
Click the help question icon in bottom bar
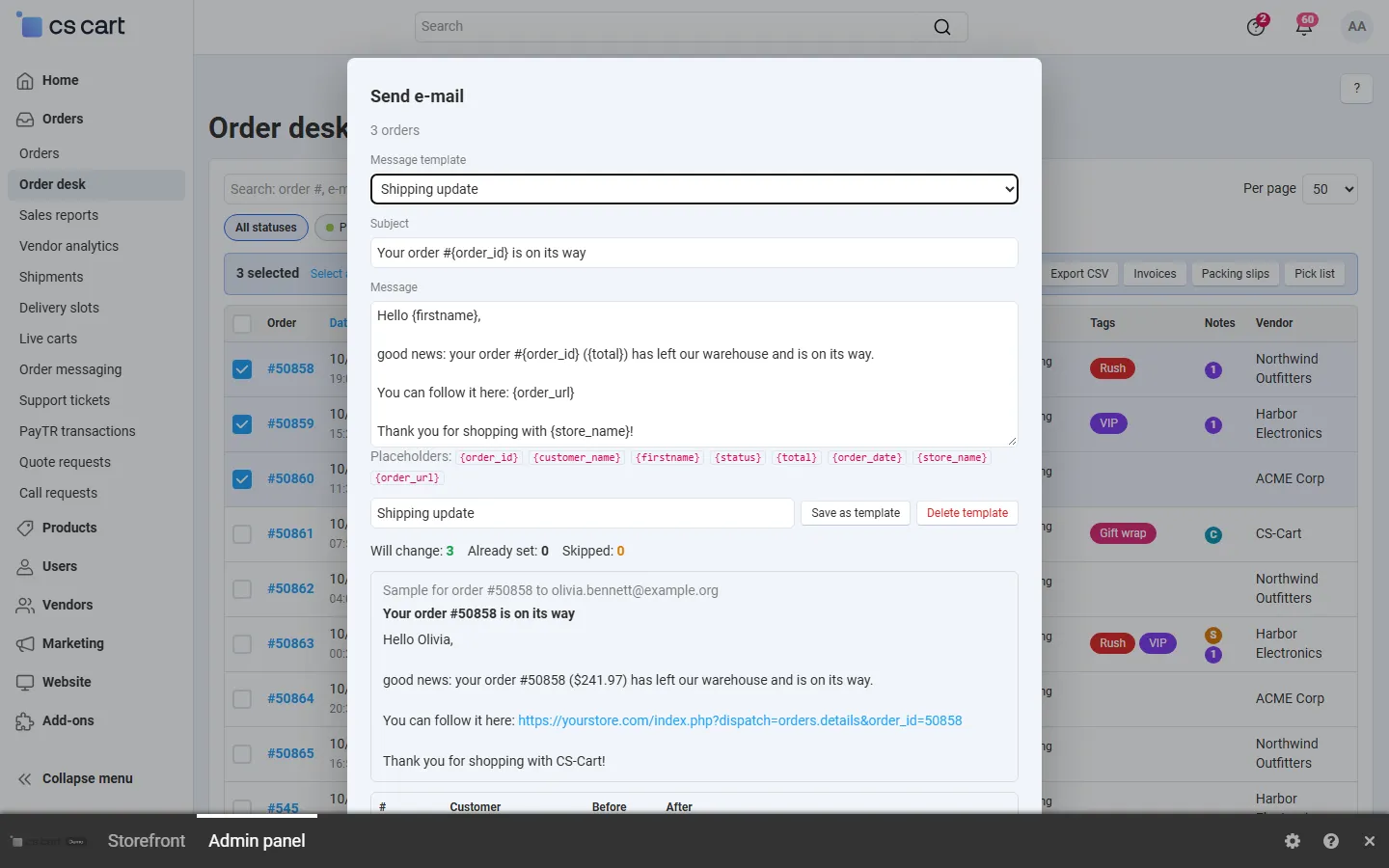pos(1331,841)
